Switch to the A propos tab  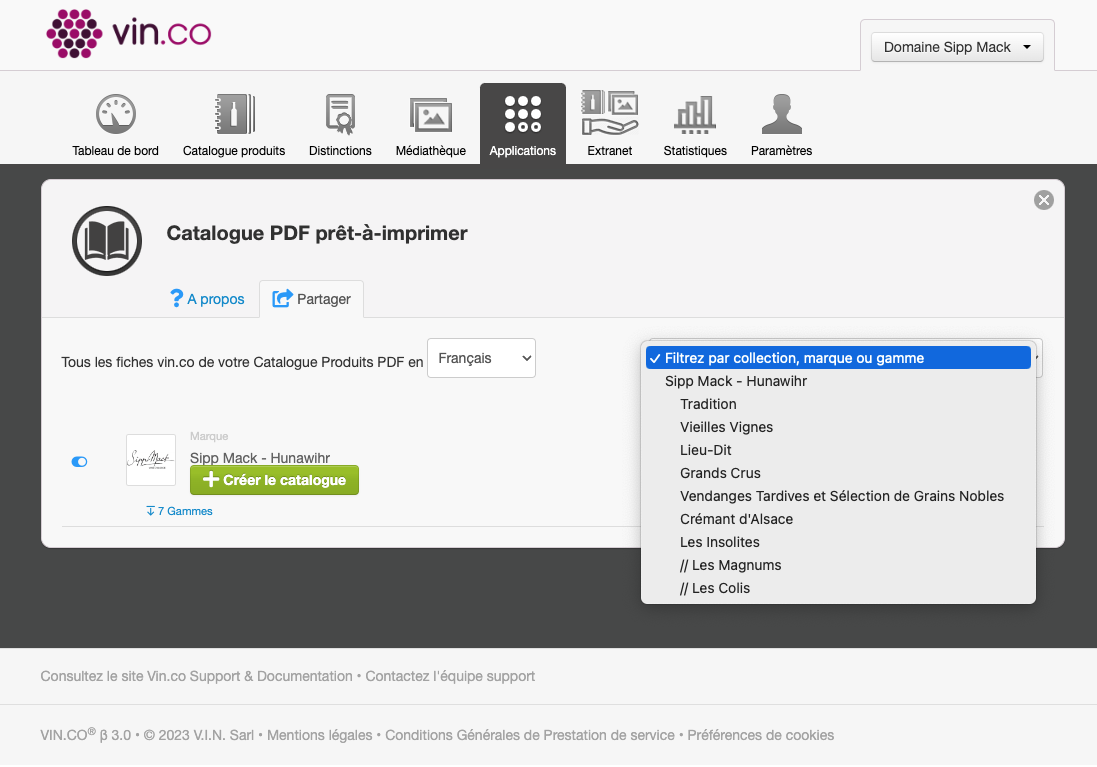pyautogui.click(x=207, y=300)
